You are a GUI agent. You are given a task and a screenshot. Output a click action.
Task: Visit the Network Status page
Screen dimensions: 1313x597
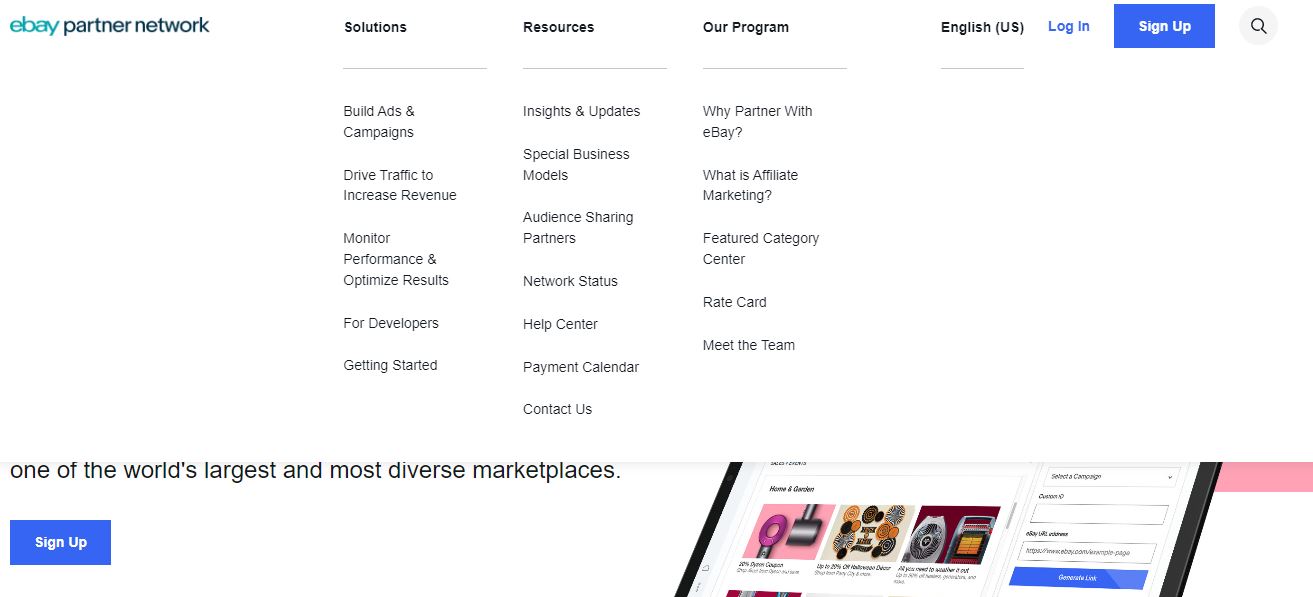(570, 281)
